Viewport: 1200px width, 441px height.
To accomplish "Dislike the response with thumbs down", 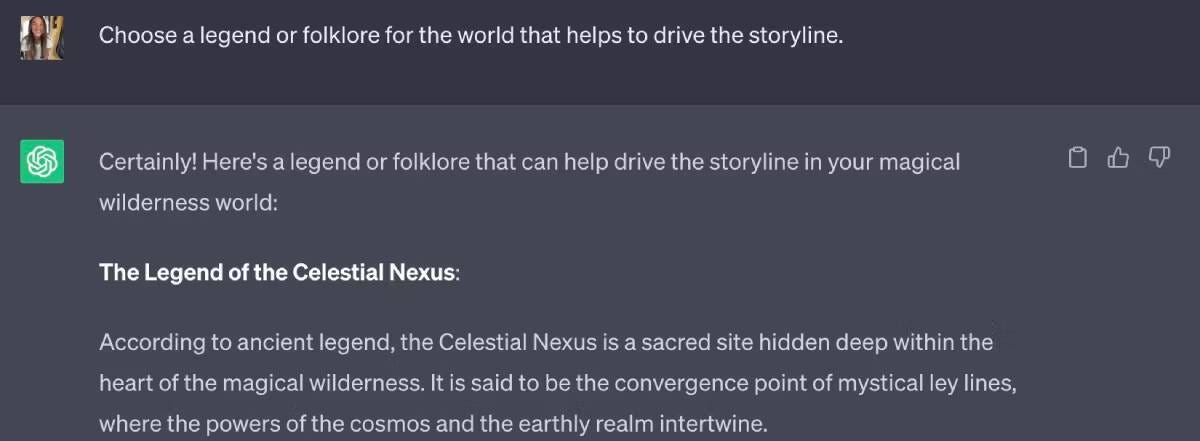I will pyautogui.click(x=1159, y=158).
